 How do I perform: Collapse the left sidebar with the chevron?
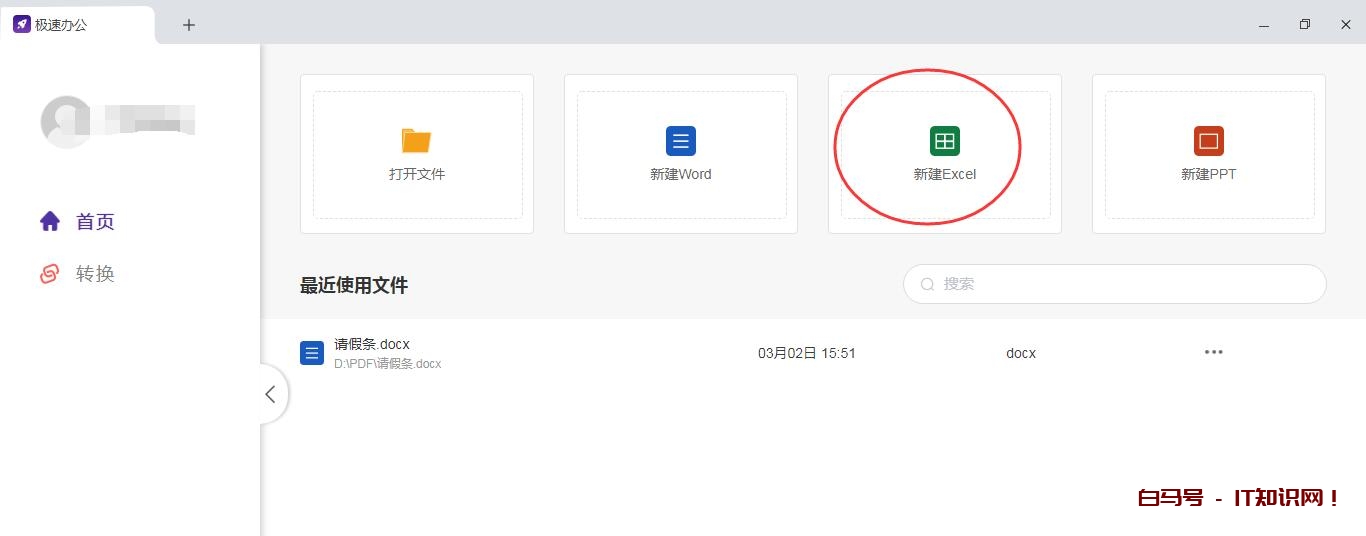(x=270, y=394)
